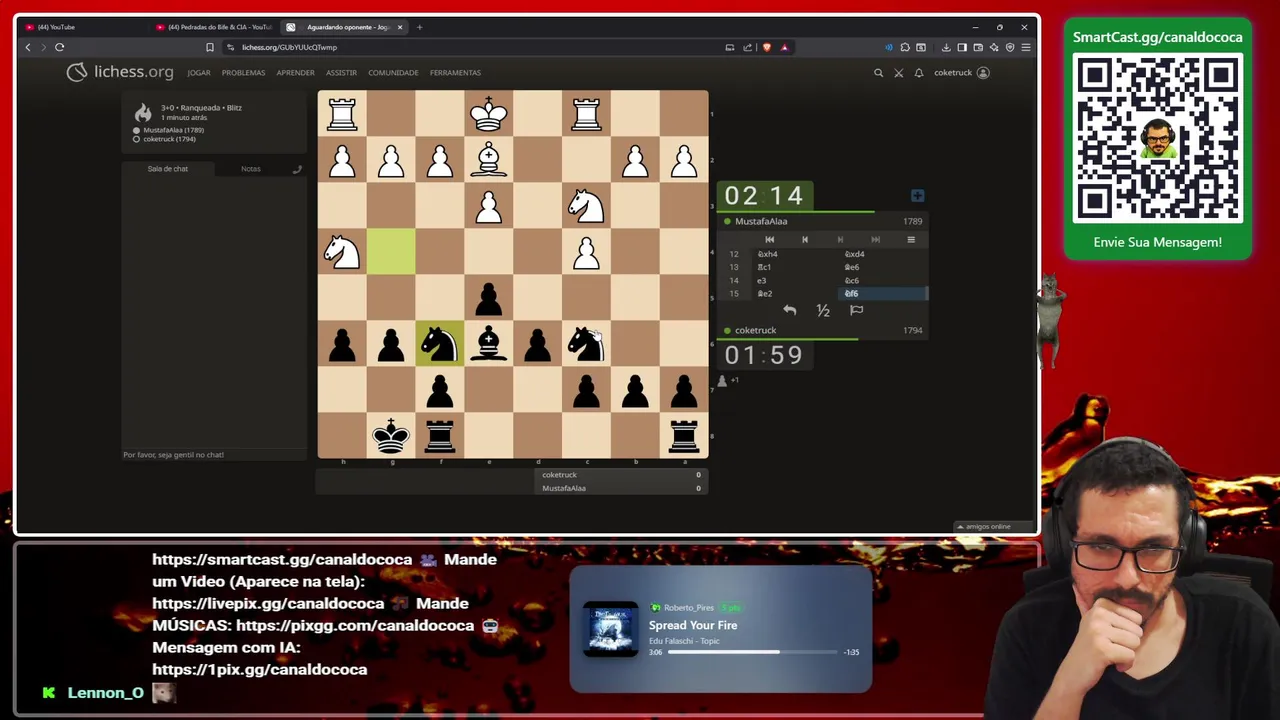Click the bookmark icon next to the address bar
This screenshot has width=1280, height=720.
coord(209,47)
